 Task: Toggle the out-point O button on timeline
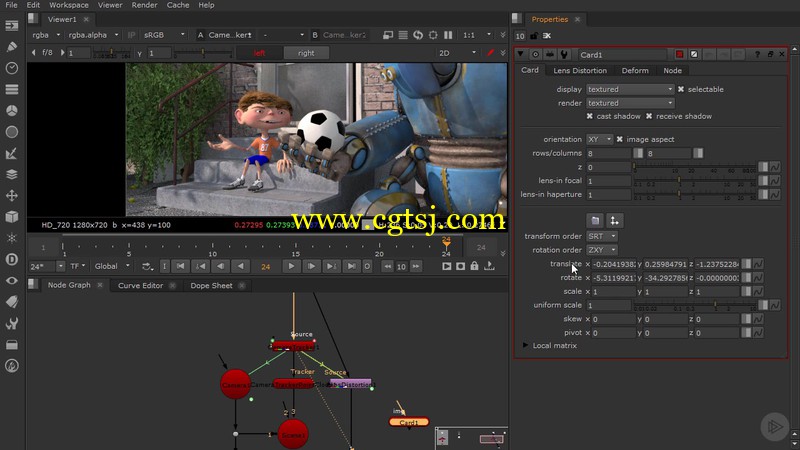(x=367, y=266)
